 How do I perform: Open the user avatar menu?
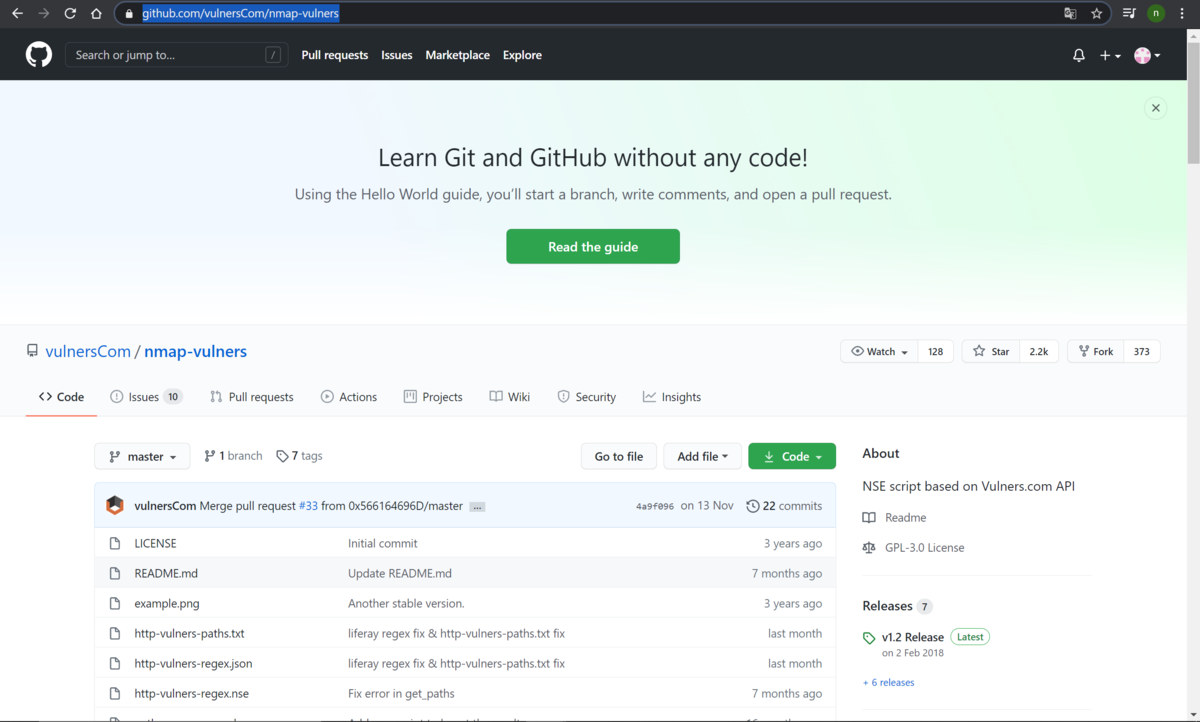pyautogui.click(x=1147, y=56)
